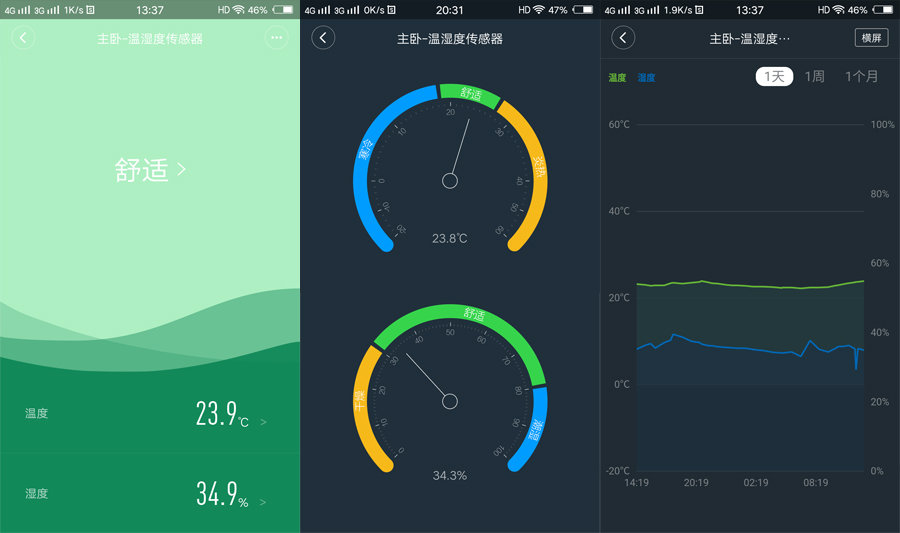This screenshot has height=533, width=900.
Task: Tap the 湿度 label on green screen
Action: [36, 493]
